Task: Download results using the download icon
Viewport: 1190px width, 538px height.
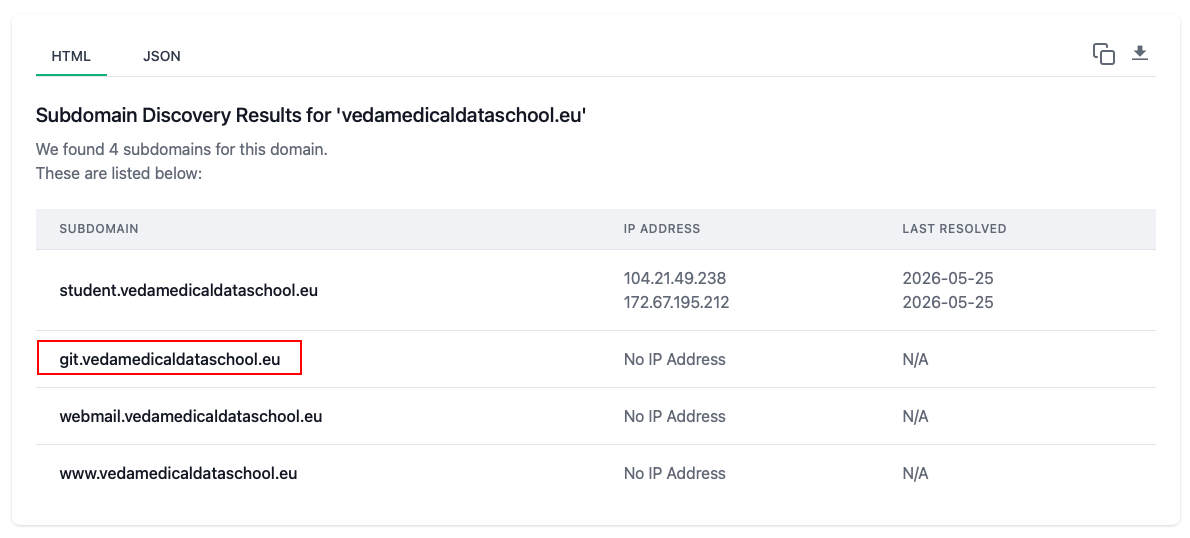Action: click(x=1140, y=53)
